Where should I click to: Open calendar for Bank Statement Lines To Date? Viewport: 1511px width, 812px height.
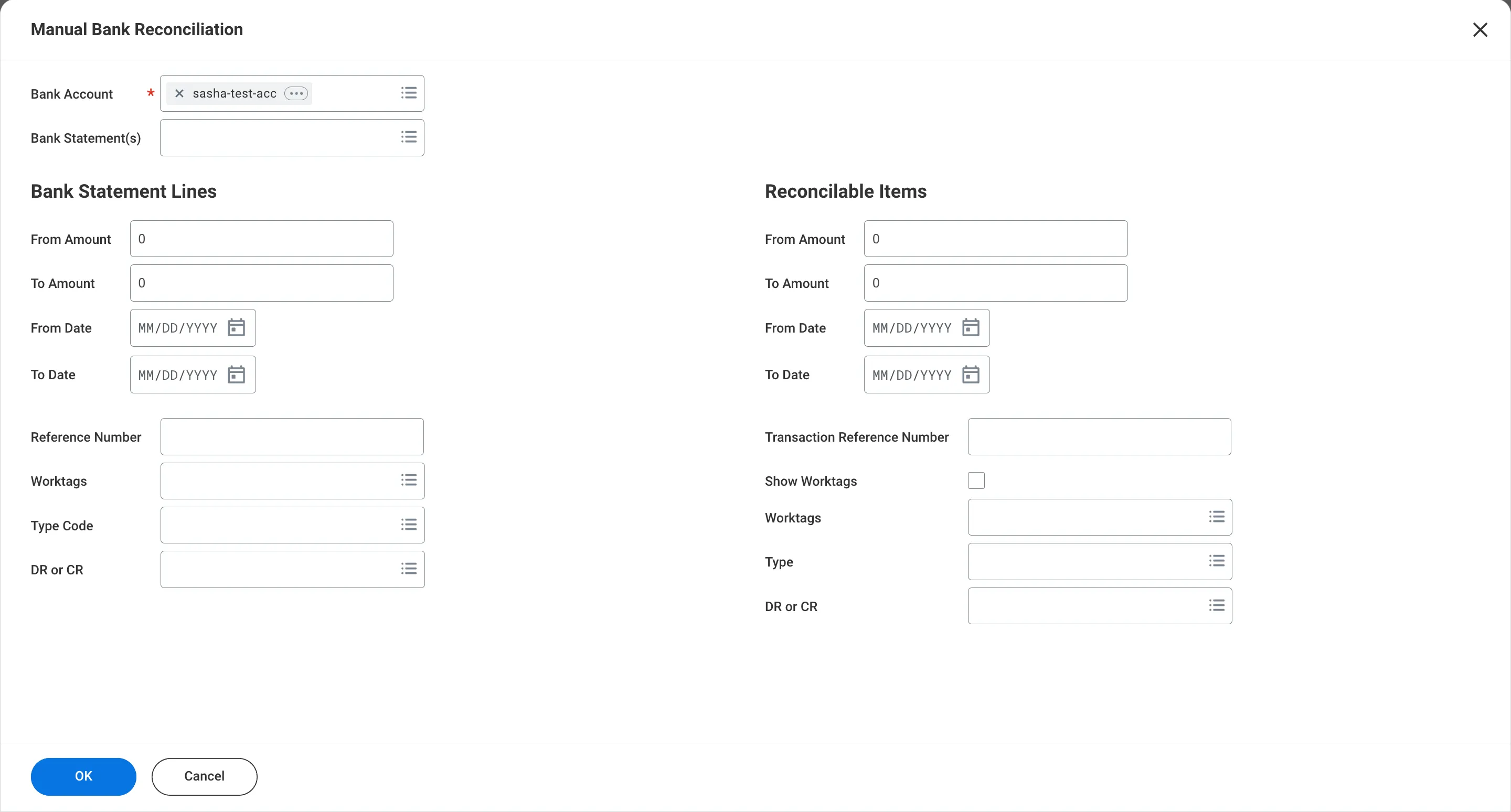(237, 375)
